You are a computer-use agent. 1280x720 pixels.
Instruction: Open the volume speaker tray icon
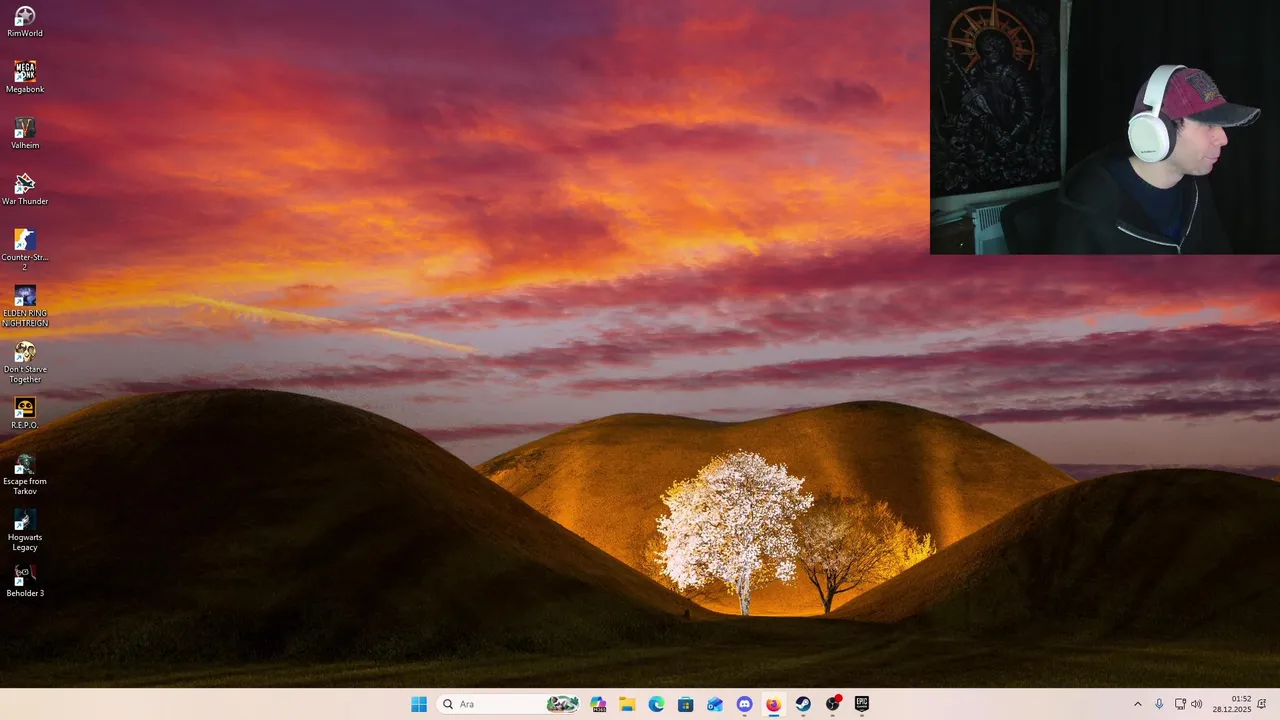(x=1197, y=704)
